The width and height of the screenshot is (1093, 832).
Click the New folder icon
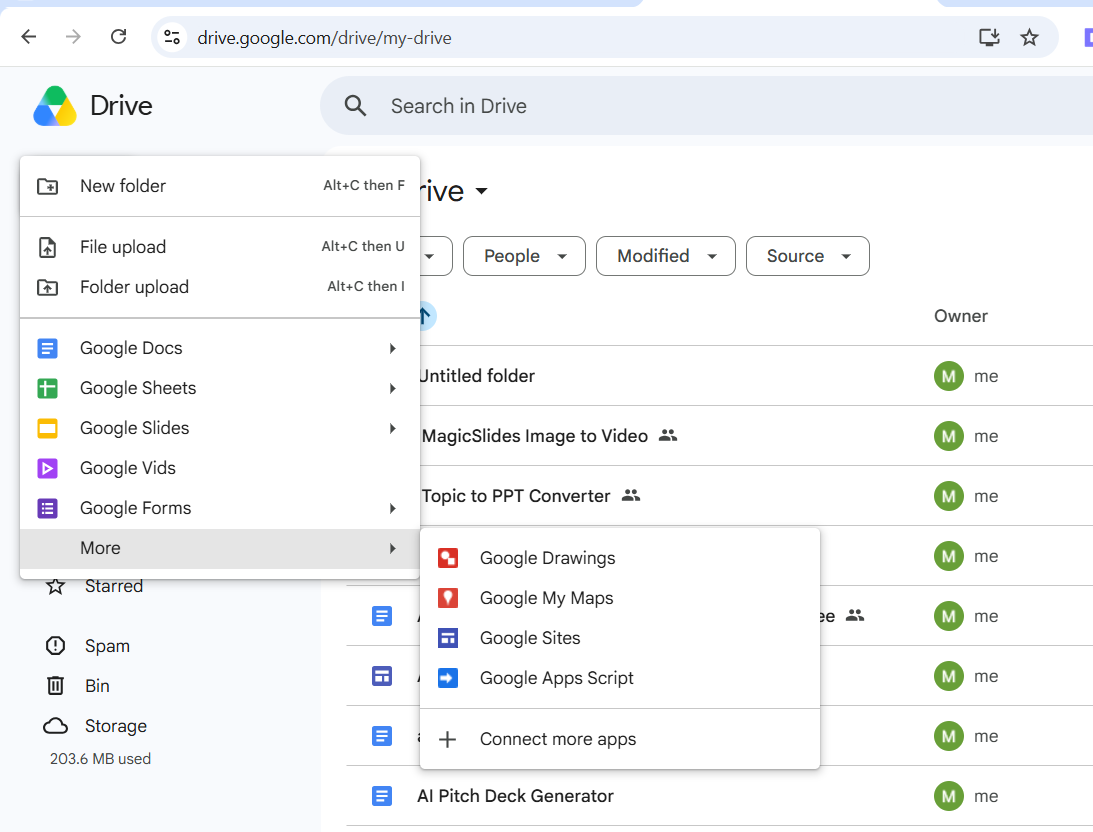coord(47,186)
